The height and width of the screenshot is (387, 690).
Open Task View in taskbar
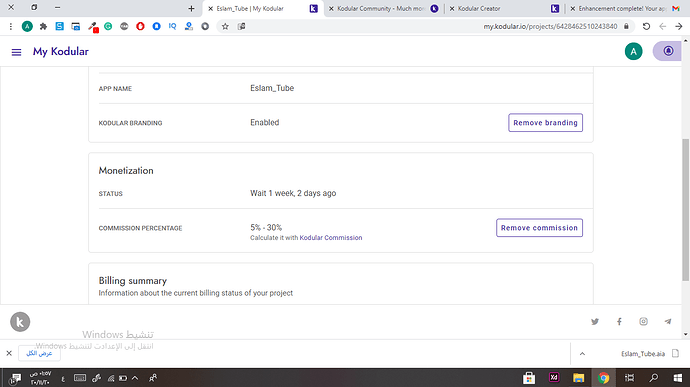pos(630,378)
